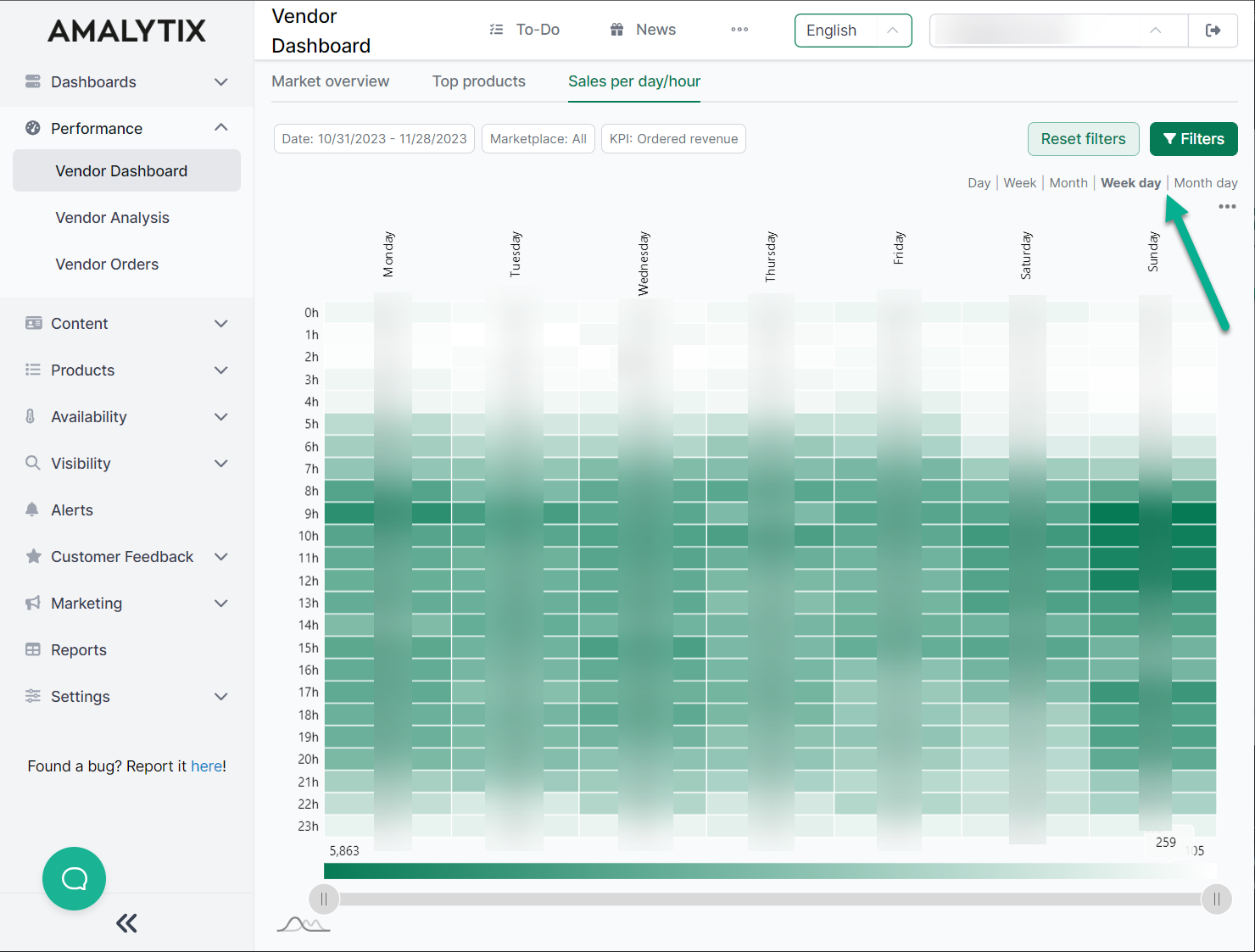
Task: Select Day grouping view
Action: pos(979,183)
